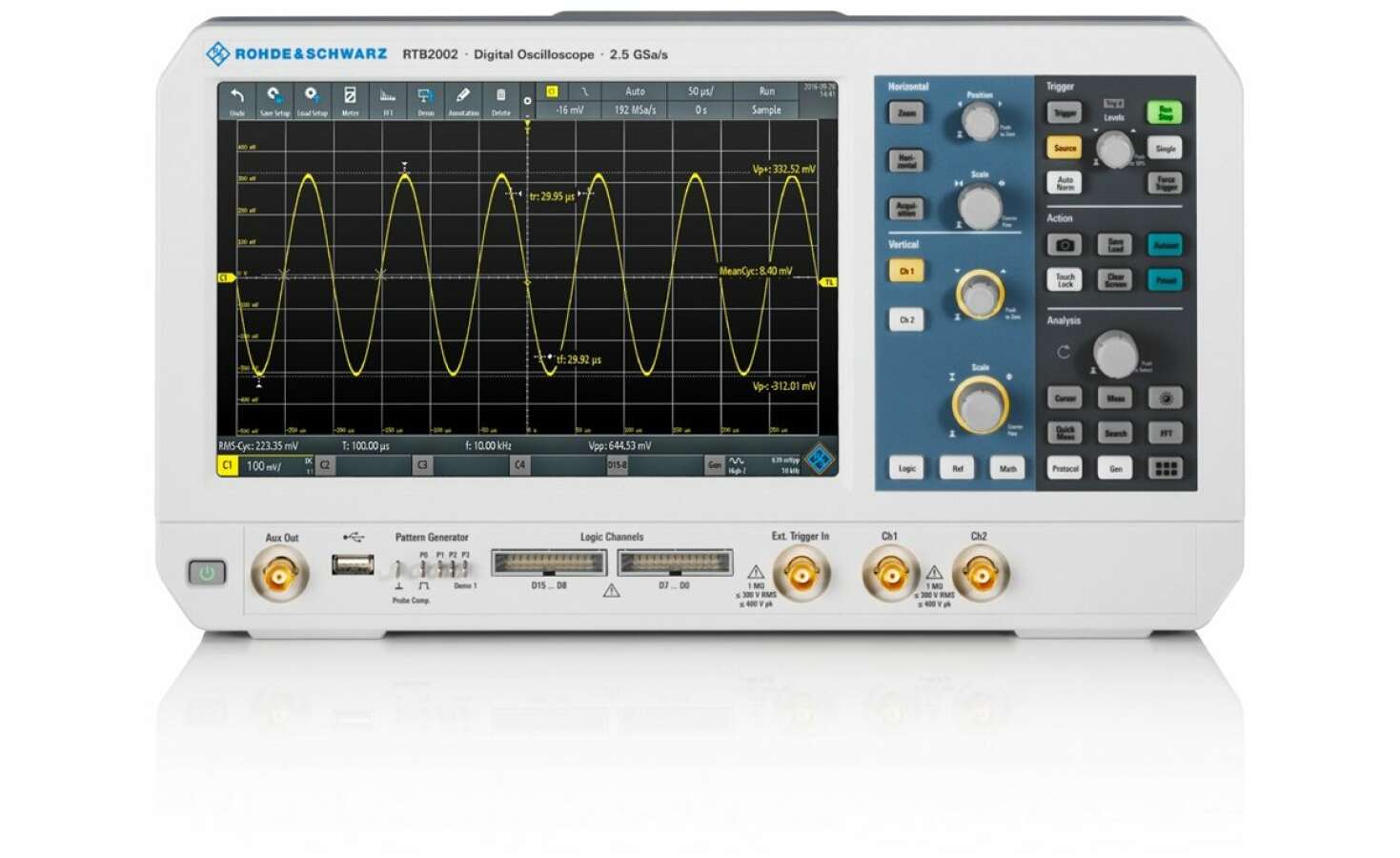Tap the Undo icon in screen toolbar
Screen dimensions: 1400x858
(x=237, y=100)
